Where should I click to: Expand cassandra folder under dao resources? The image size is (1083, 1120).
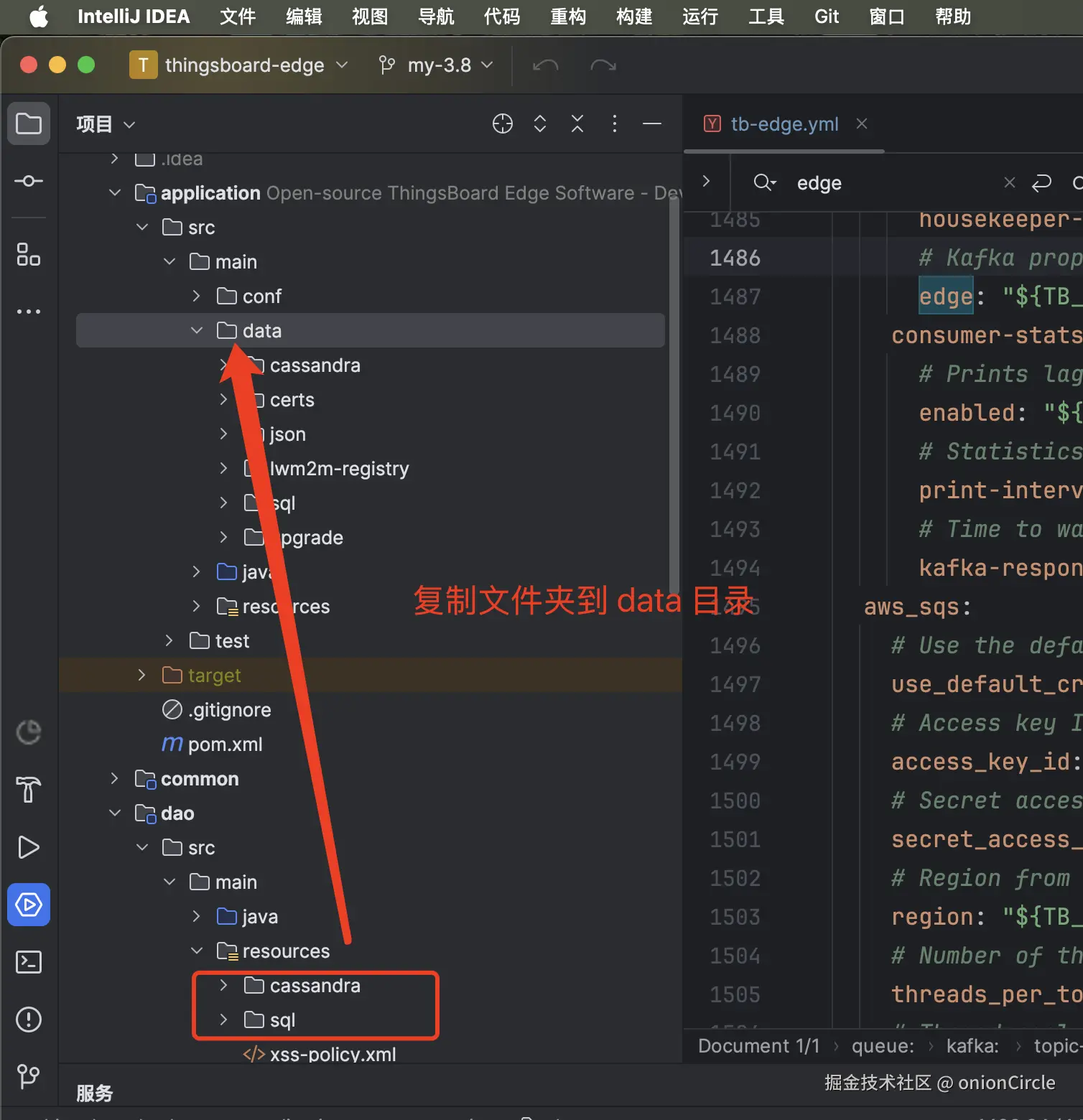224,986
